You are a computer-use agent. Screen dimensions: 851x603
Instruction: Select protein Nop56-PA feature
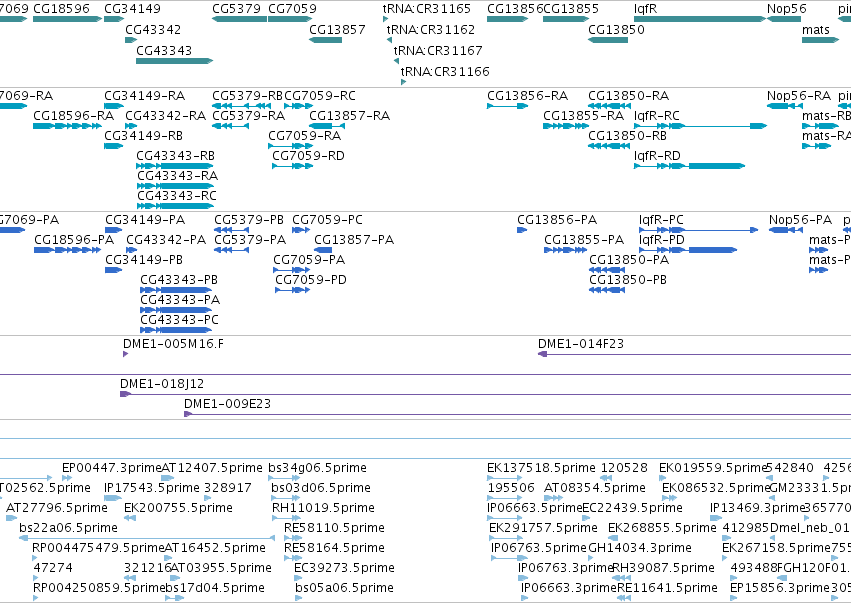coord(785,230)
